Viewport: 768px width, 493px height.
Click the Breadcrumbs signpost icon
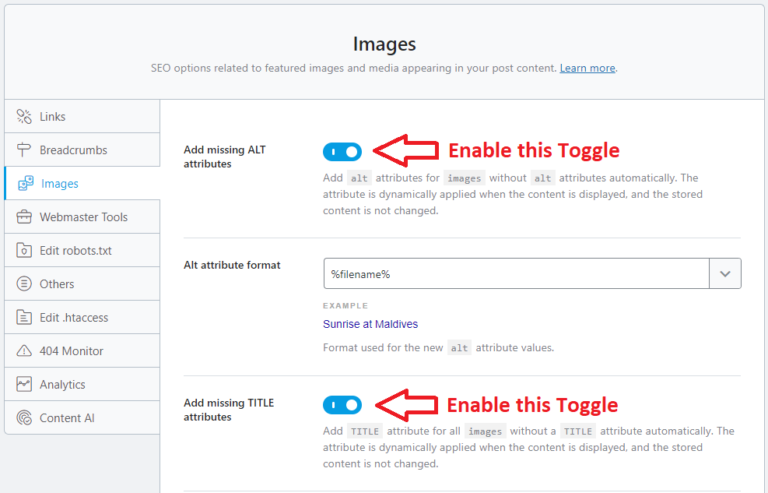pos(25,150)
